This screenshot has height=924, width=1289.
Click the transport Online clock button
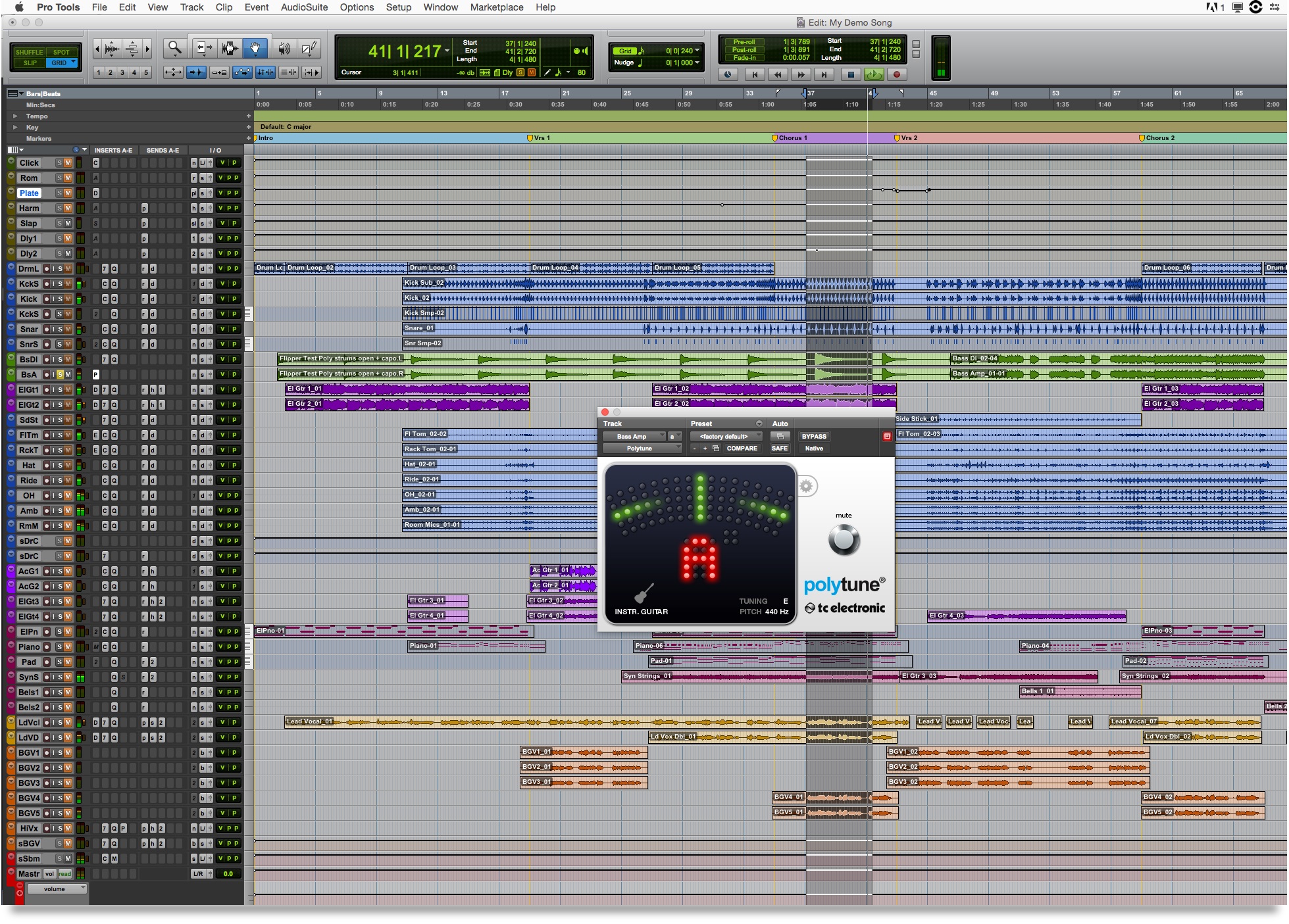coord(728,74)
